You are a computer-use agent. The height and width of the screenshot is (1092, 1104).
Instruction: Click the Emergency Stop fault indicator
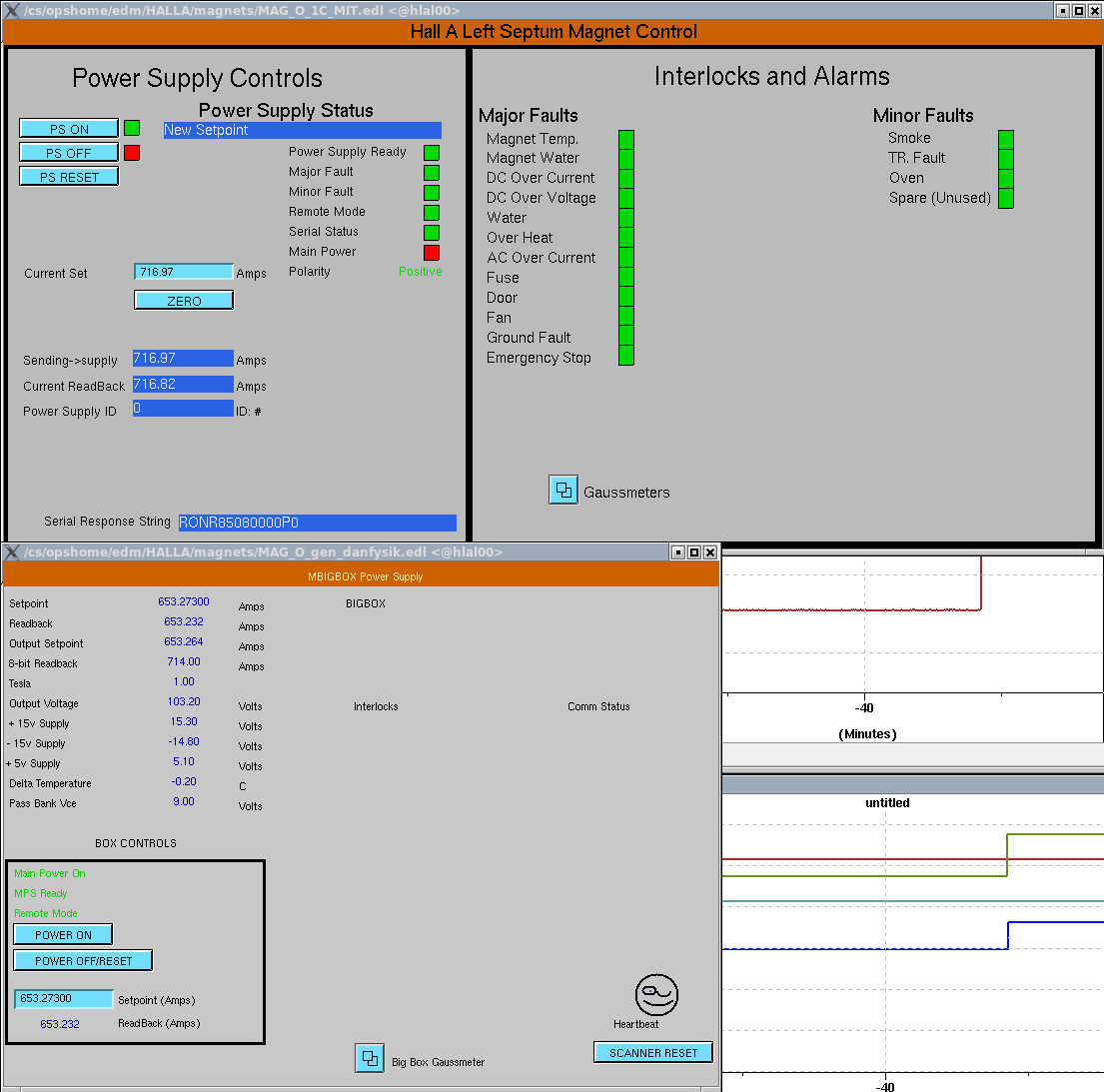tap(625, 356)
